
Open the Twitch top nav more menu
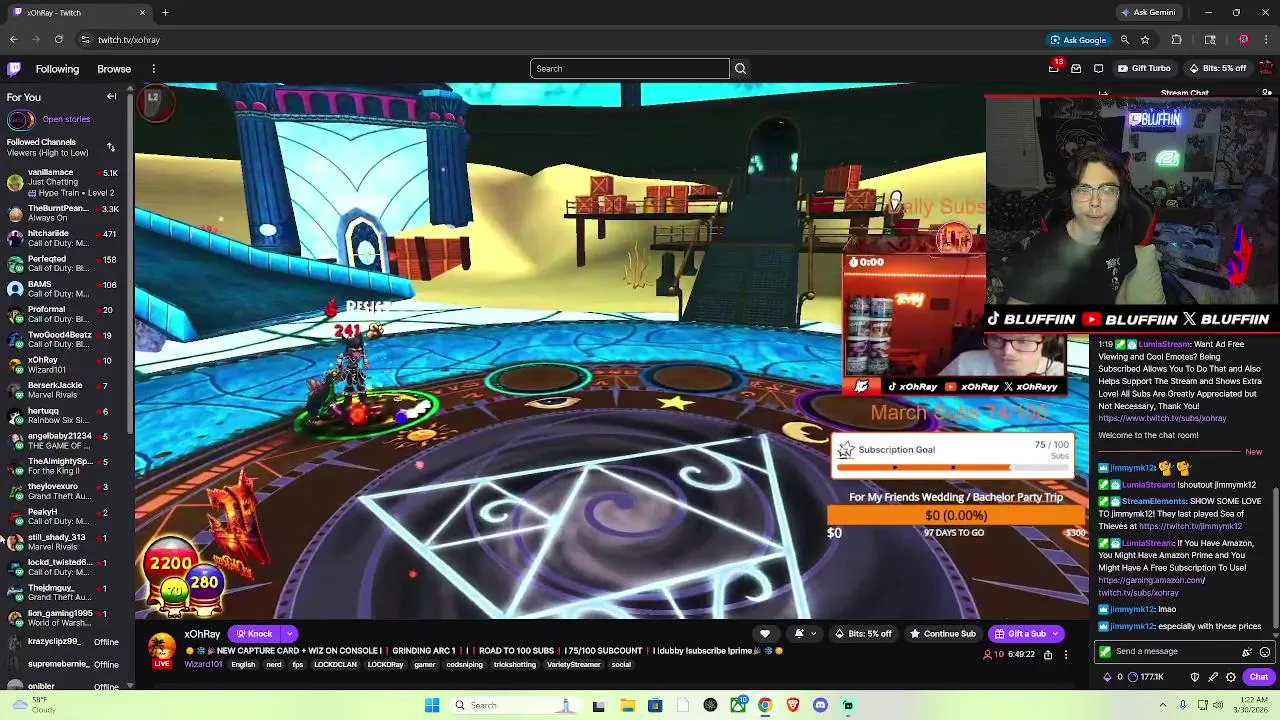tap(153, 69)
